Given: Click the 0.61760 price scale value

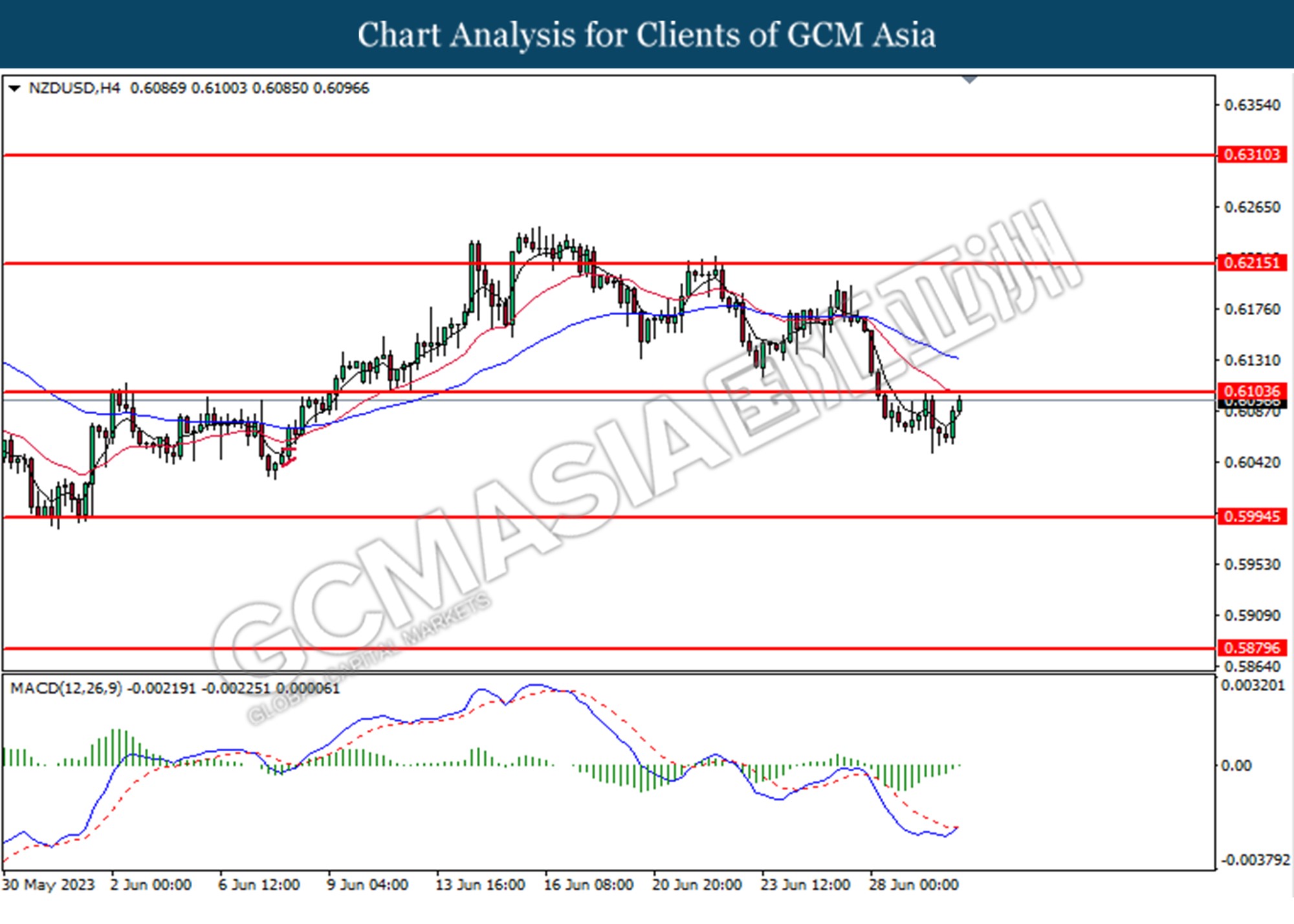Looking at the screenshot, I should click(1252, 310).
